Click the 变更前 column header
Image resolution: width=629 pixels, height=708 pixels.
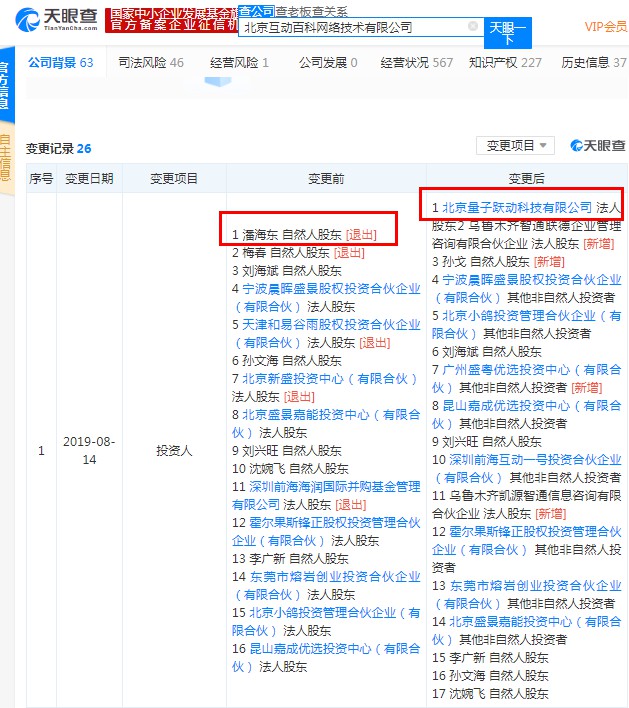pos(326,179)
